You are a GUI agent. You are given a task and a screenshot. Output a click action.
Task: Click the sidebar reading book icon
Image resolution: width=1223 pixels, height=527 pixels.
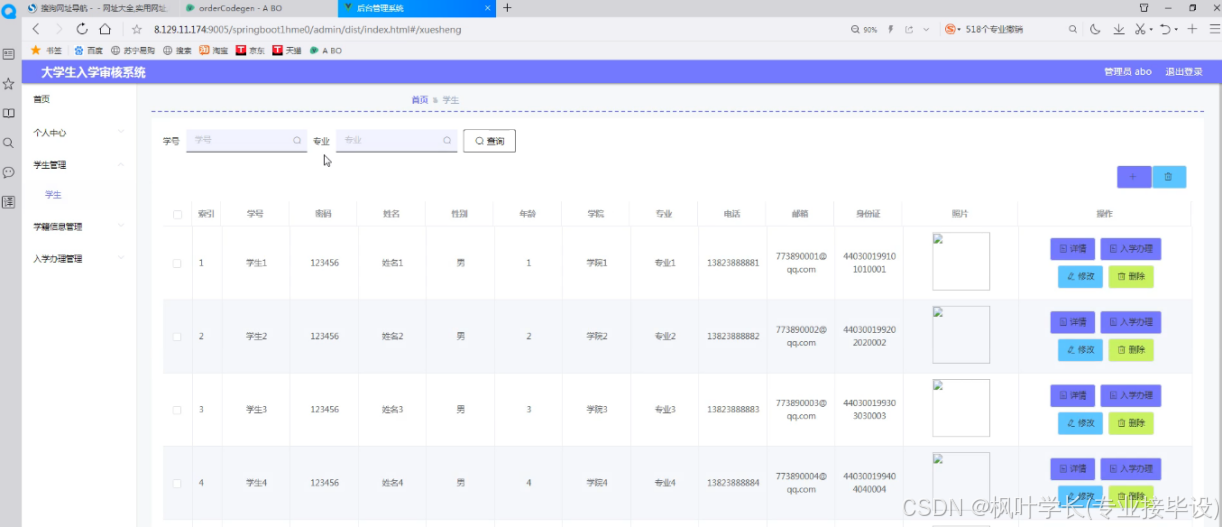coord(9,114)
